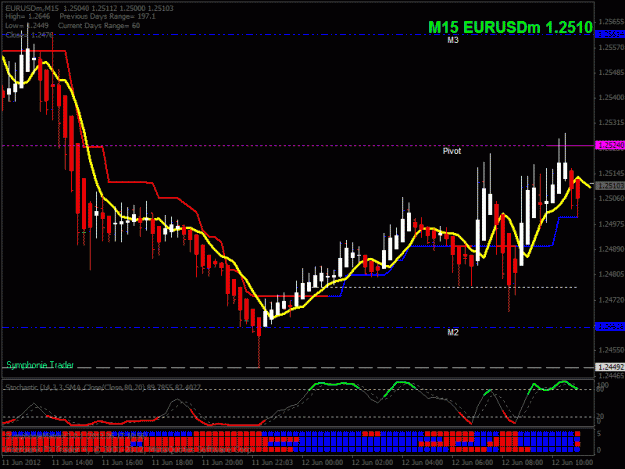Click the Previous Days Range= 197.1 readout

pyautogui.click(x=107, y=16)
